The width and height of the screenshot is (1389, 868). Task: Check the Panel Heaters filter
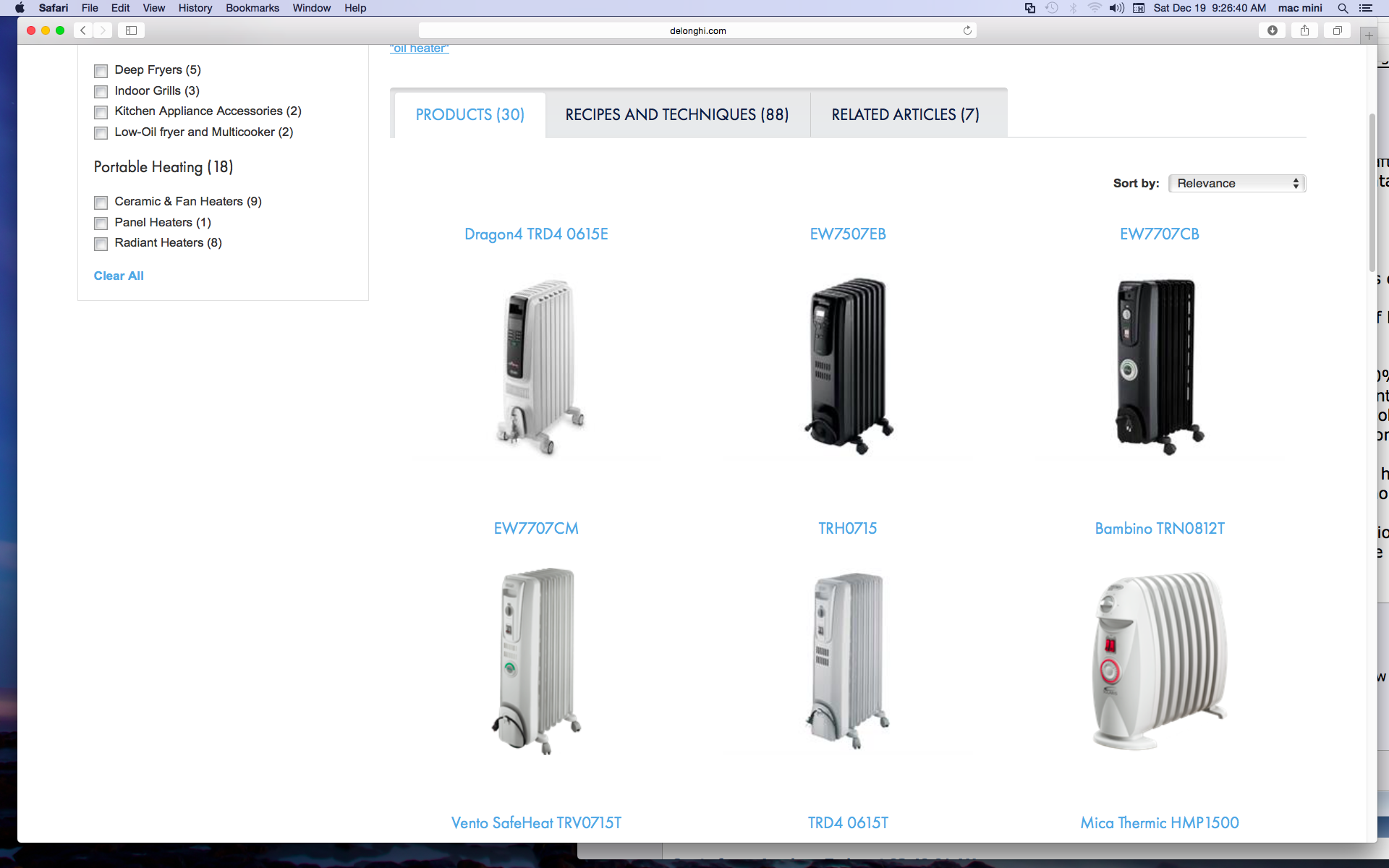click(101, 224)
